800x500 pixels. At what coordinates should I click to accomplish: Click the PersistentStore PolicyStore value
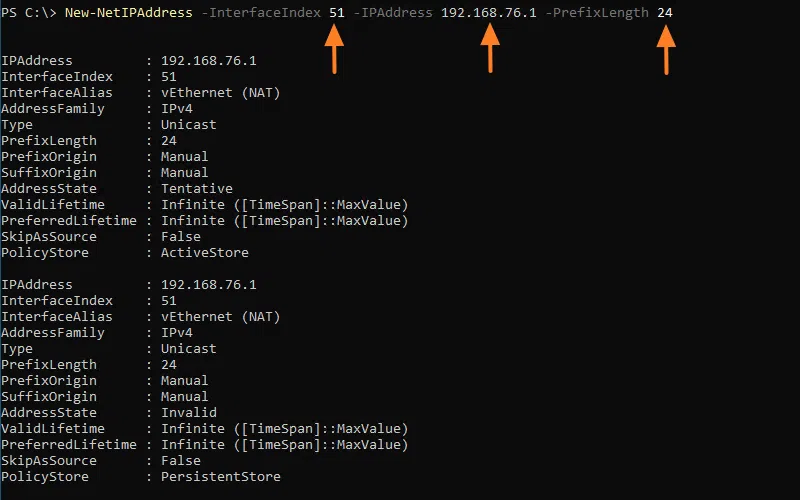[x=220, y=477]
